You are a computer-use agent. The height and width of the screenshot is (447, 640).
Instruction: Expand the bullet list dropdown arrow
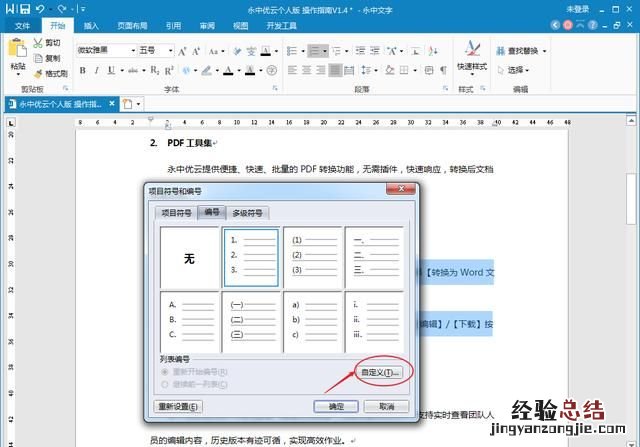pyautogui.click(x=303, y=51)
